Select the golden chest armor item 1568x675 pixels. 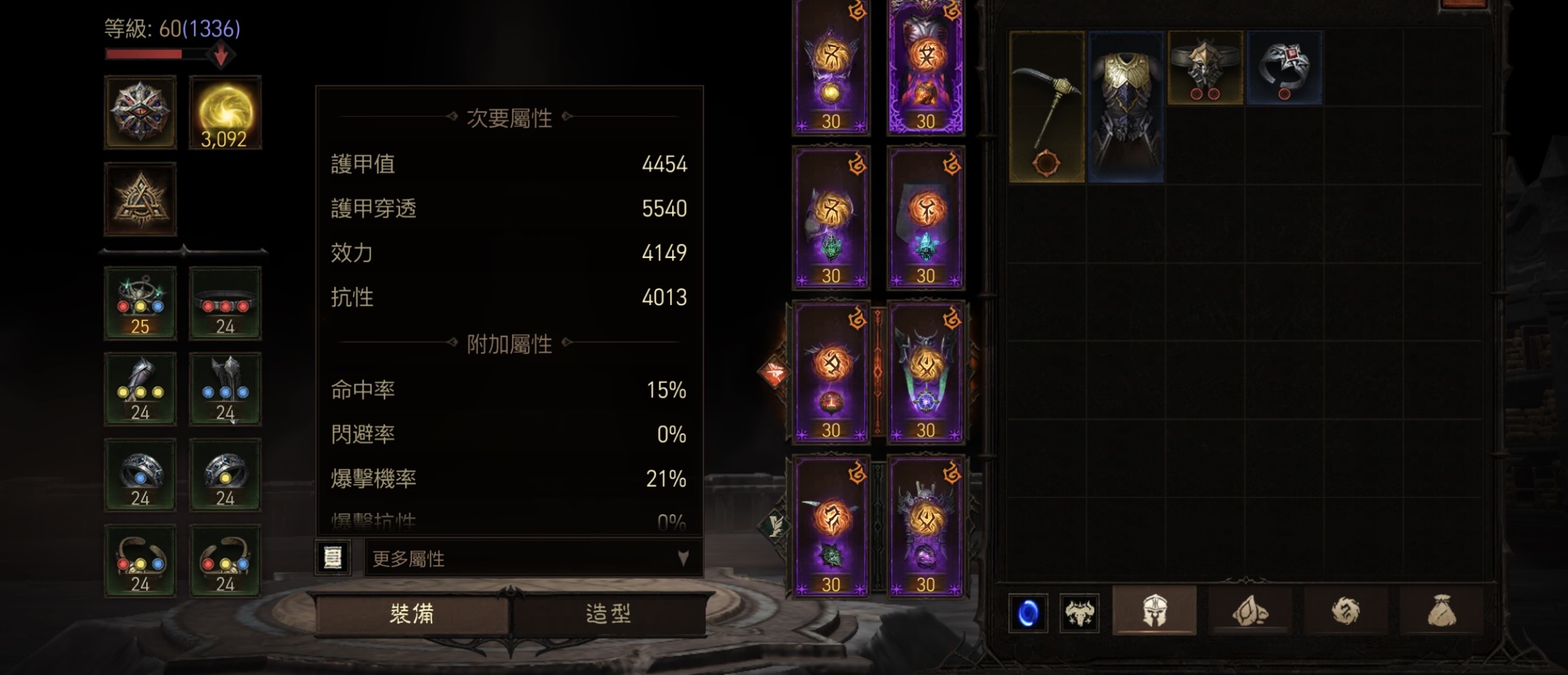pyautogui.click(x=1126, y=107)
